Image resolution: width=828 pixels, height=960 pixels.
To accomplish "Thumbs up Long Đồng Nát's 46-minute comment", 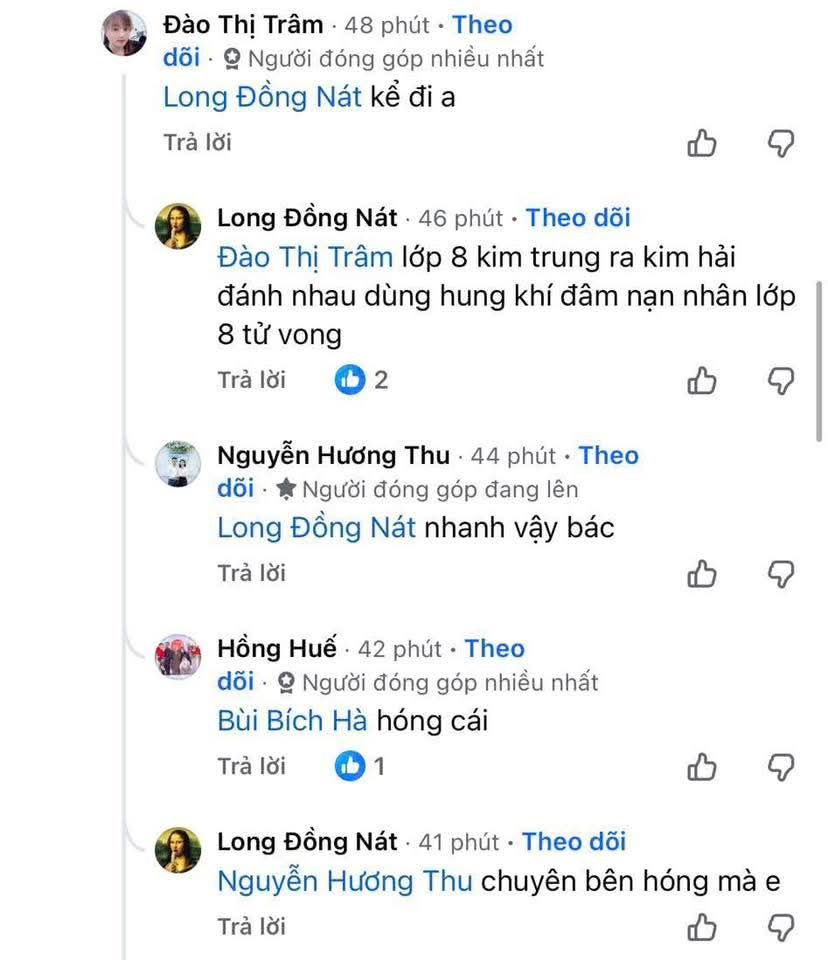I will (x=702, y=380).
